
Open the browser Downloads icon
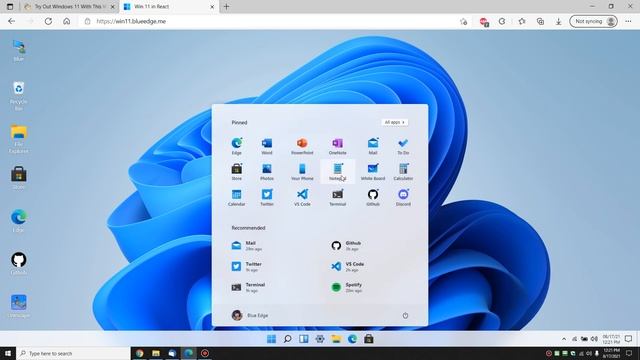tap(558, 21)
